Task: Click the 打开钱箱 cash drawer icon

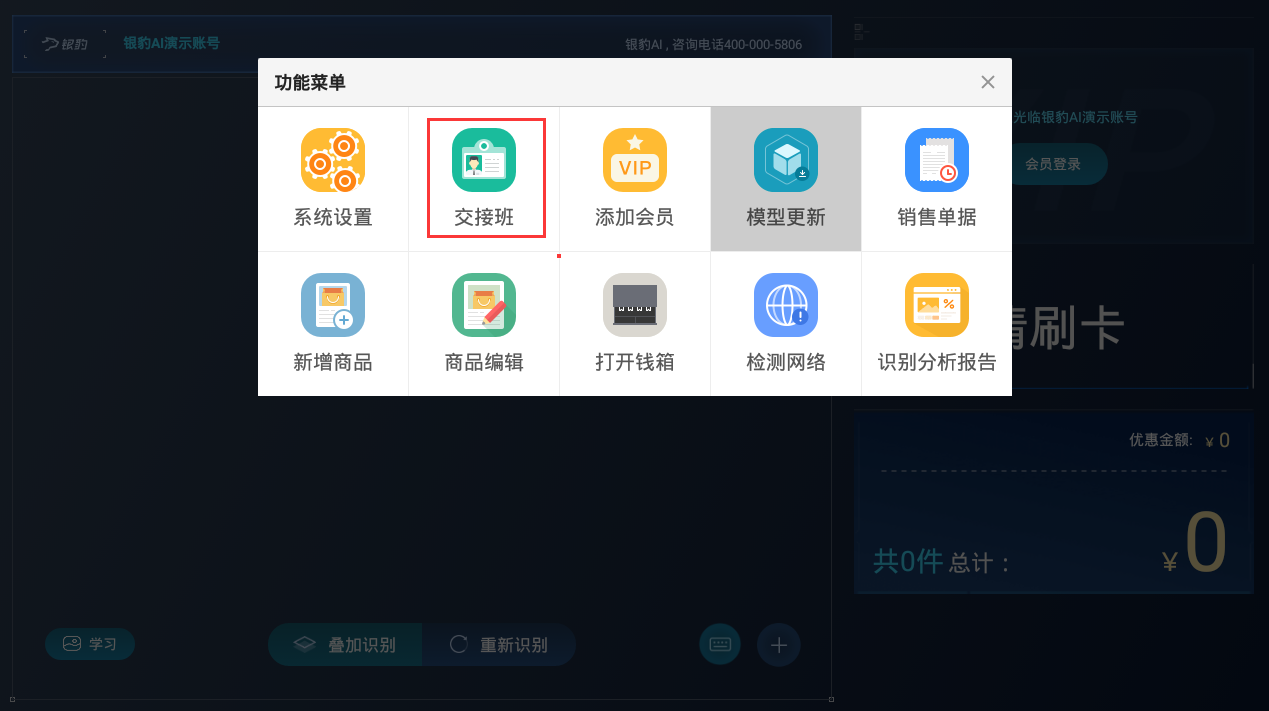Action: [x=635, y=305]
